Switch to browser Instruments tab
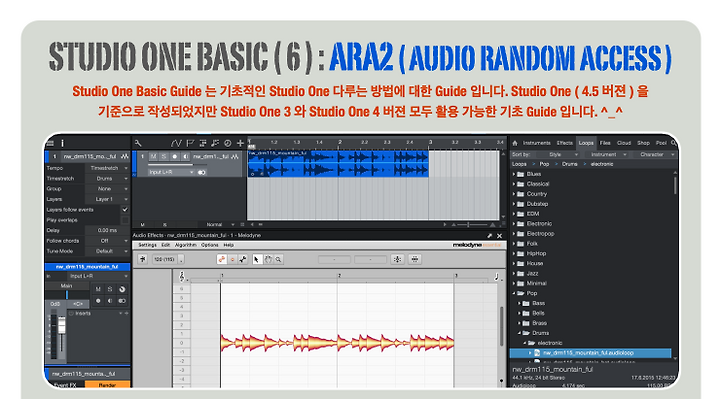The width and height of the screenshot is (720, 399). coord(536,143)
